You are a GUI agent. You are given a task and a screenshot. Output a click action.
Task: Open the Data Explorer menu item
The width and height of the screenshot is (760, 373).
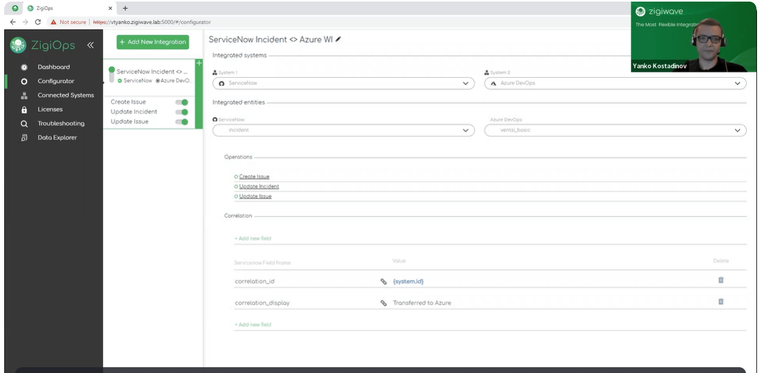(57, 138)
